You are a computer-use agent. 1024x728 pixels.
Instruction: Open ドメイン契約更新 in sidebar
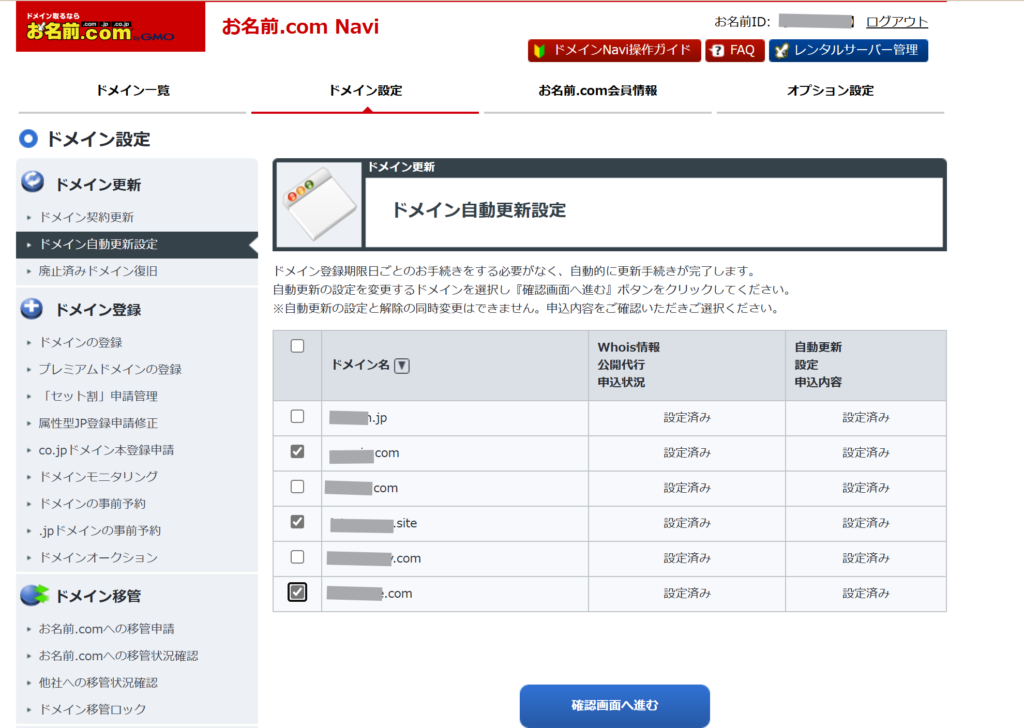click(x=86, y=217)
